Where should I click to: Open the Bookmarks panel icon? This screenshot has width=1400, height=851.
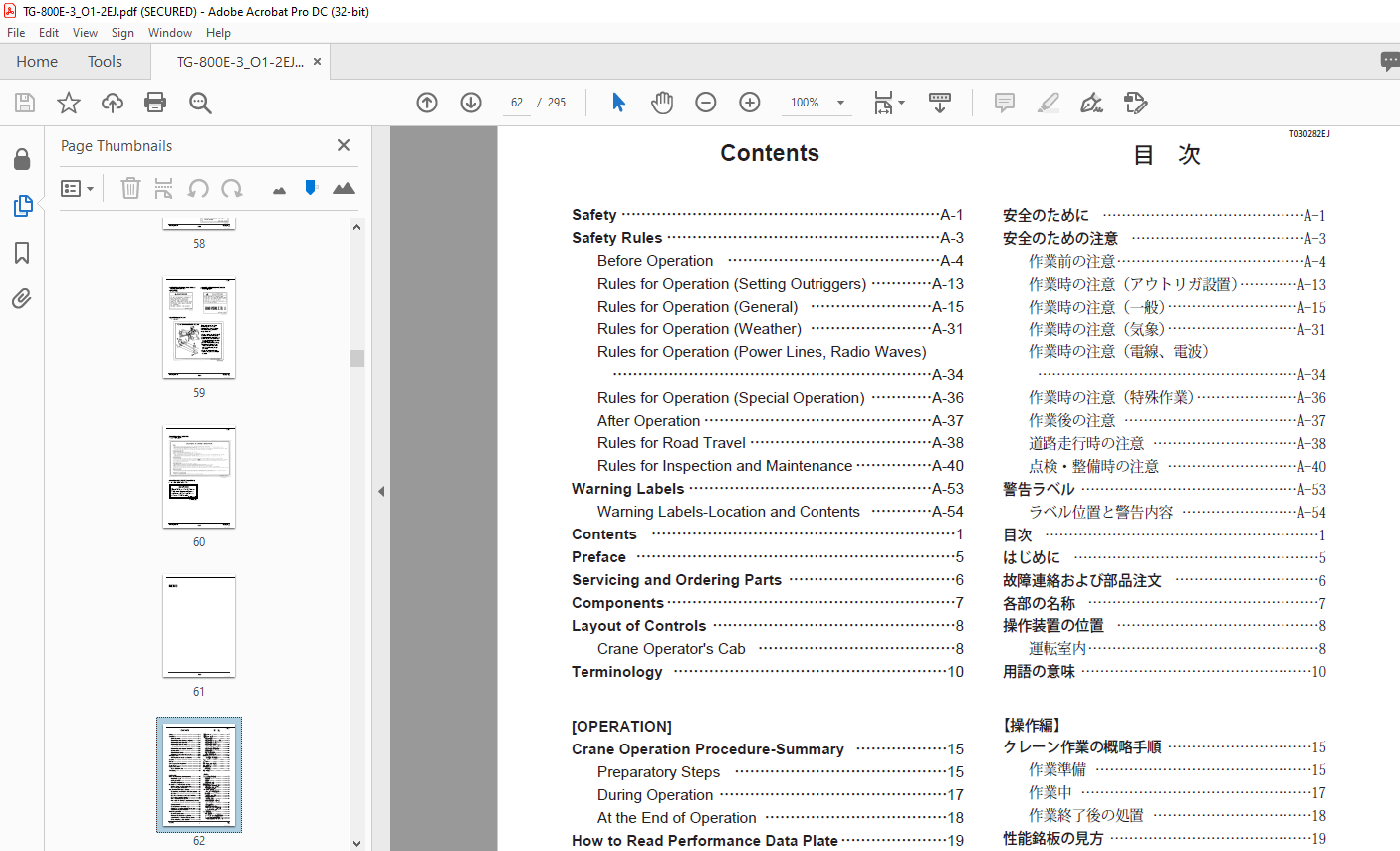point(22,252)
